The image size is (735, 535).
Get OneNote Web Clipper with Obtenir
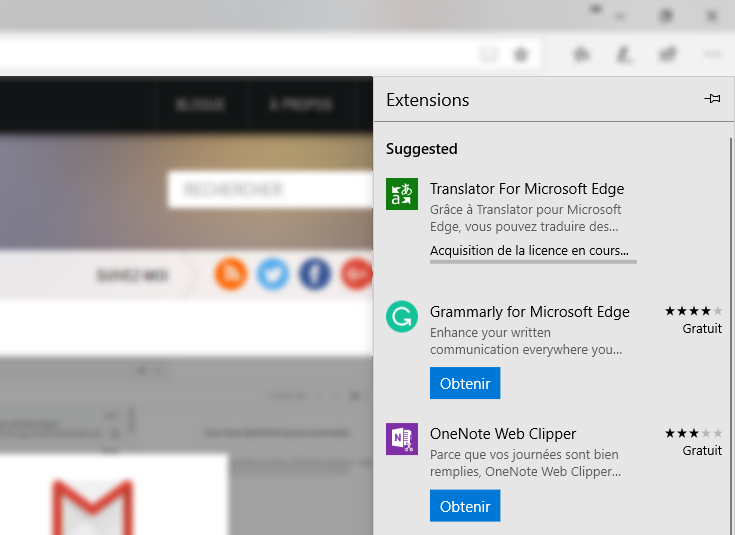pyautogui.click(x=465, y=505)
